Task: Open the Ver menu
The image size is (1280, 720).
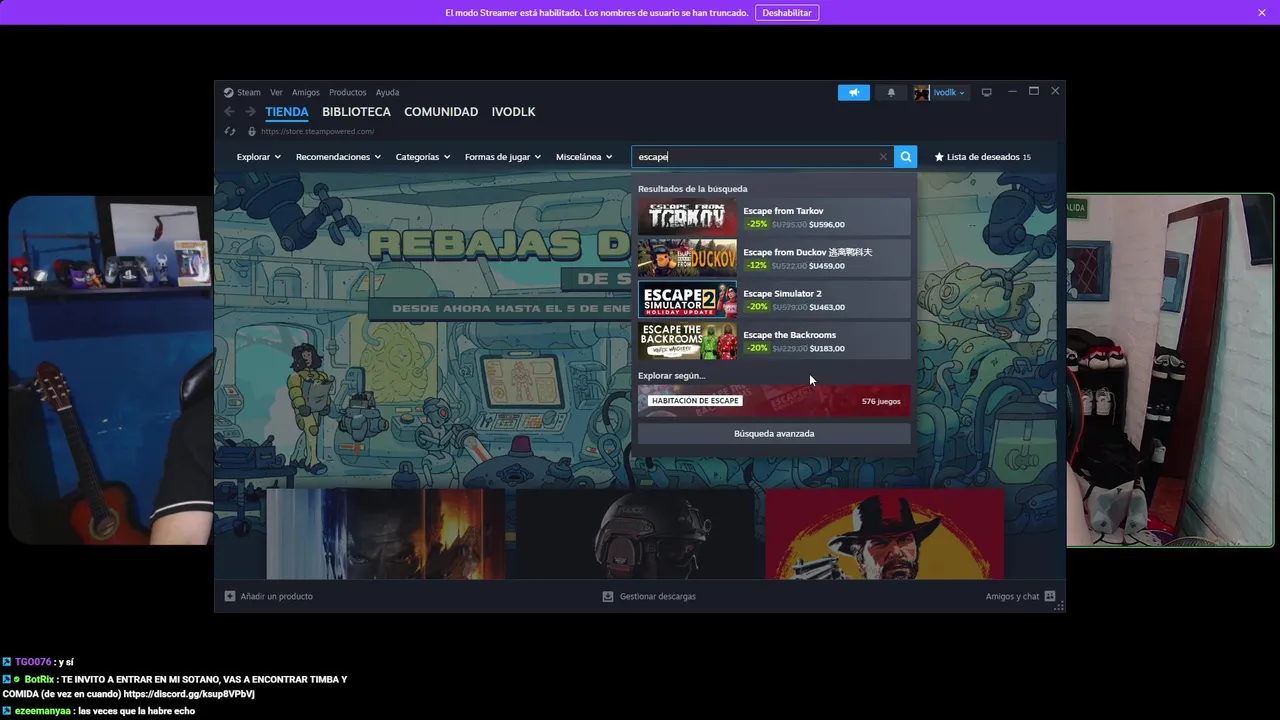Action: click(276, 92)
